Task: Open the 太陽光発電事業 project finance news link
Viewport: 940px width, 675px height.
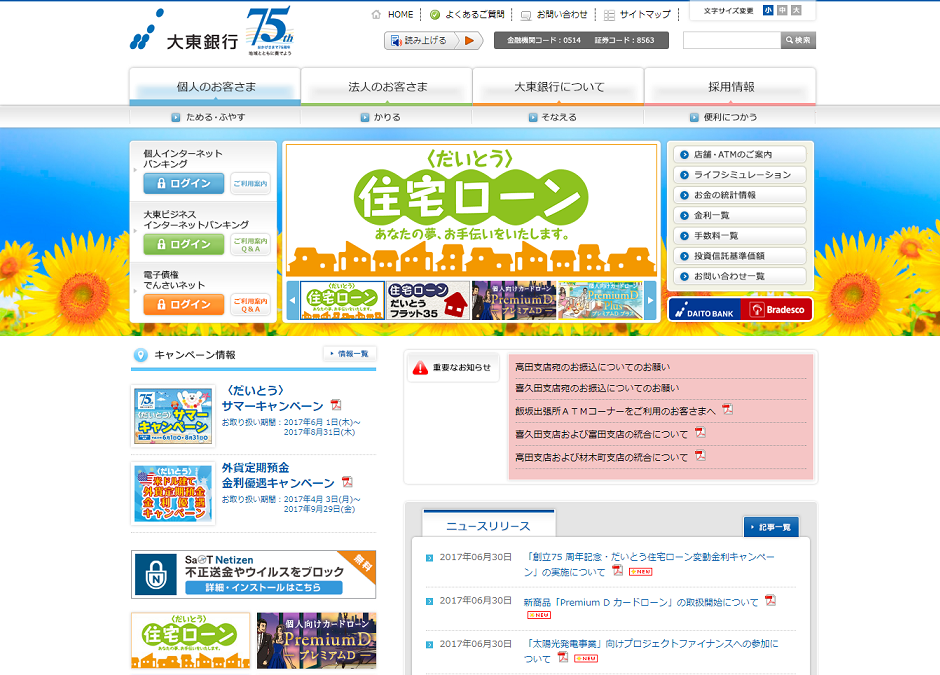Action: point(651,651)
